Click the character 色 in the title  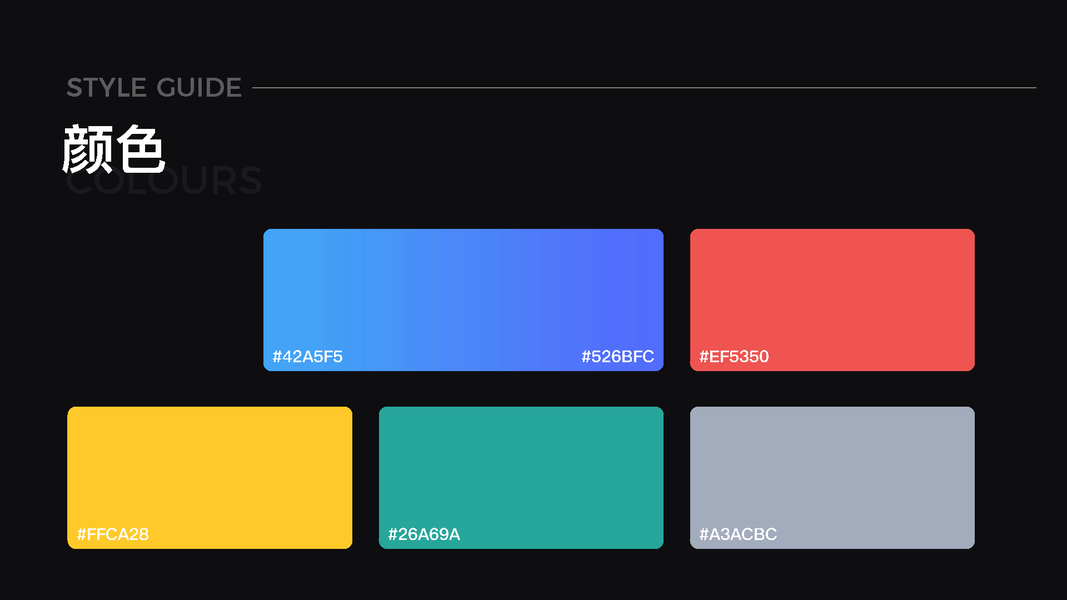140,151
